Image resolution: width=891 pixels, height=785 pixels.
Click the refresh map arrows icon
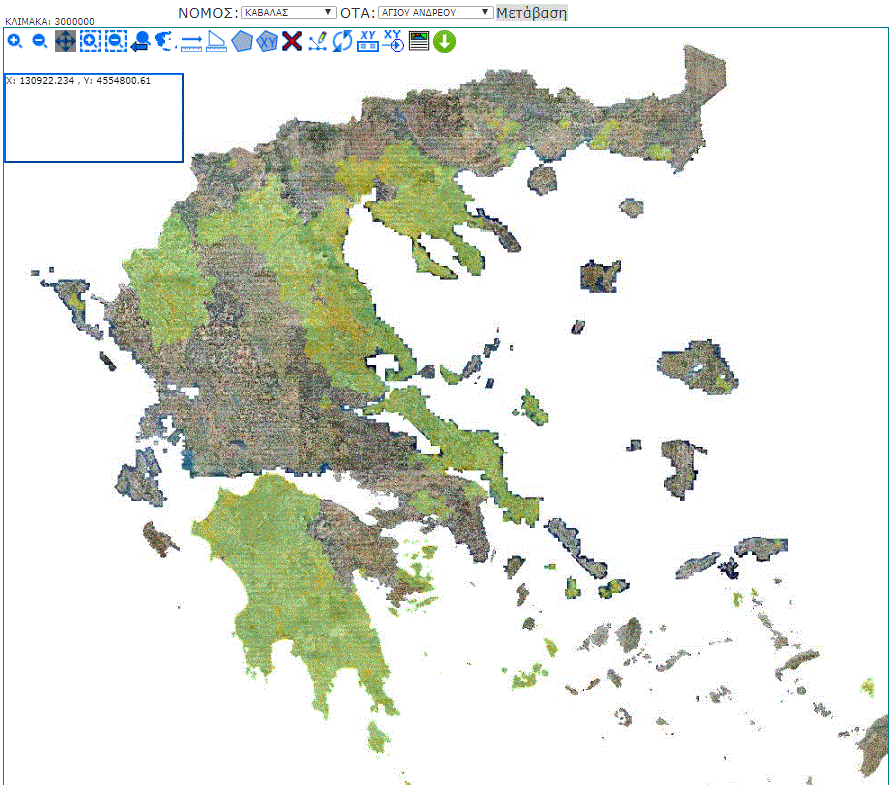point(343,41)
